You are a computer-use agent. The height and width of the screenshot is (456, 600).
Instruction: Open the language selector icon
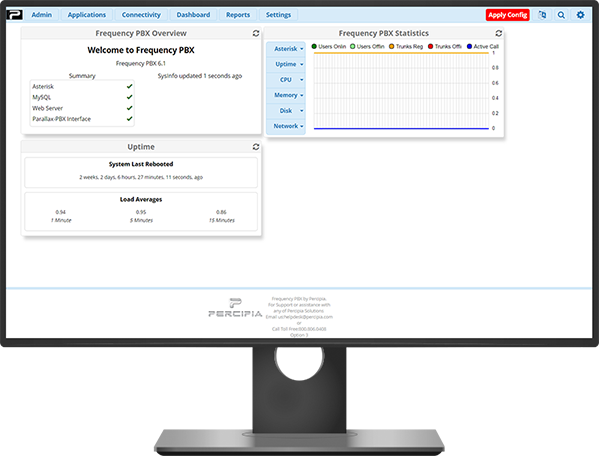(543, 15)
